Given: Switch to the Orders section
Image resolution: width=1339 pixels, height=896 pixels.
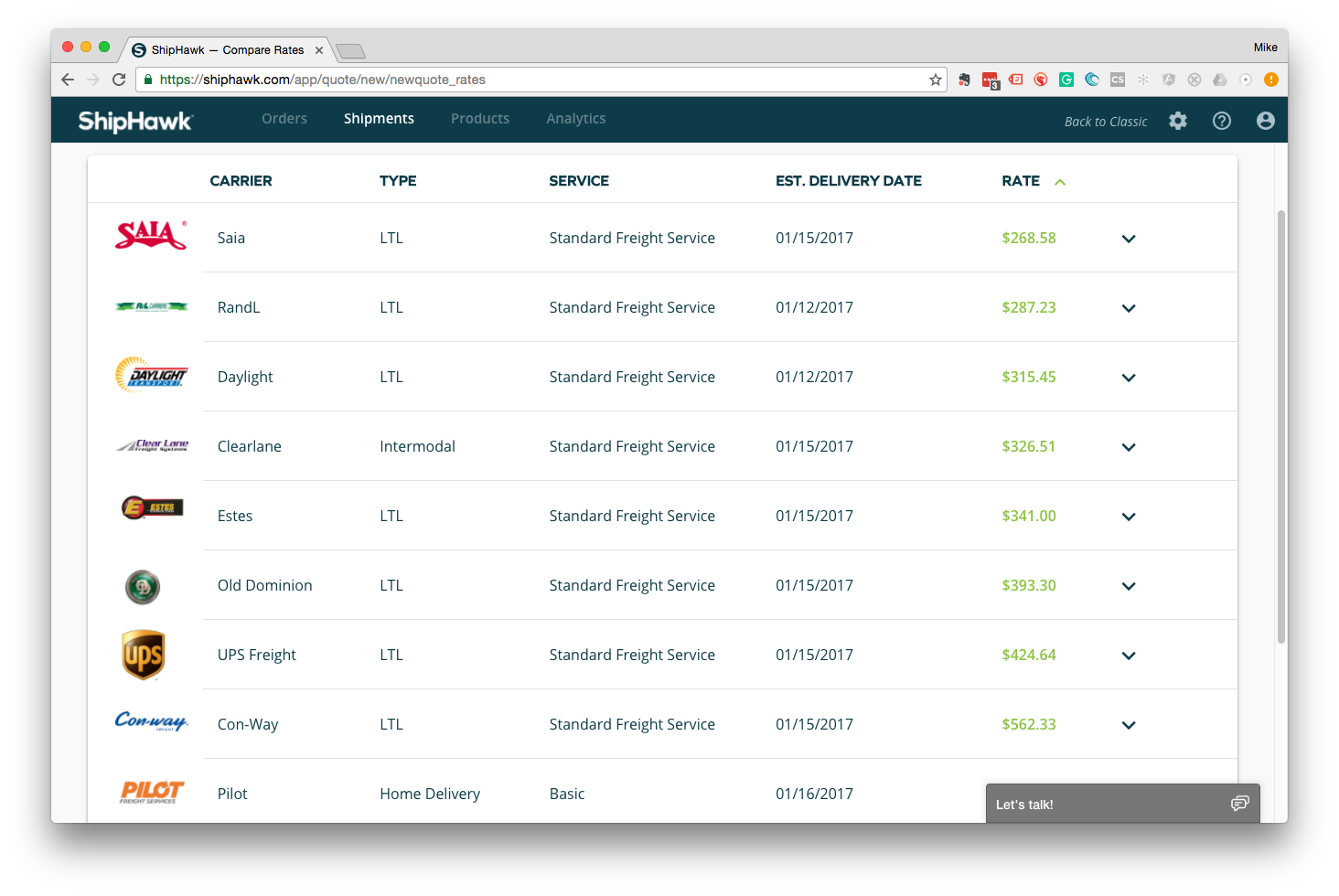Looking at the screenshot, I should point(284,119).
